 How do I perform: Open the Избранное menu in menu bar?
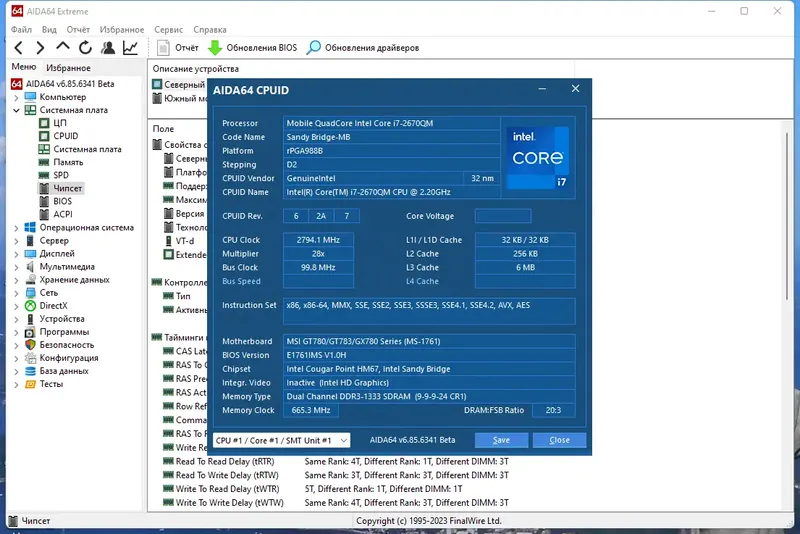[121, 30]
